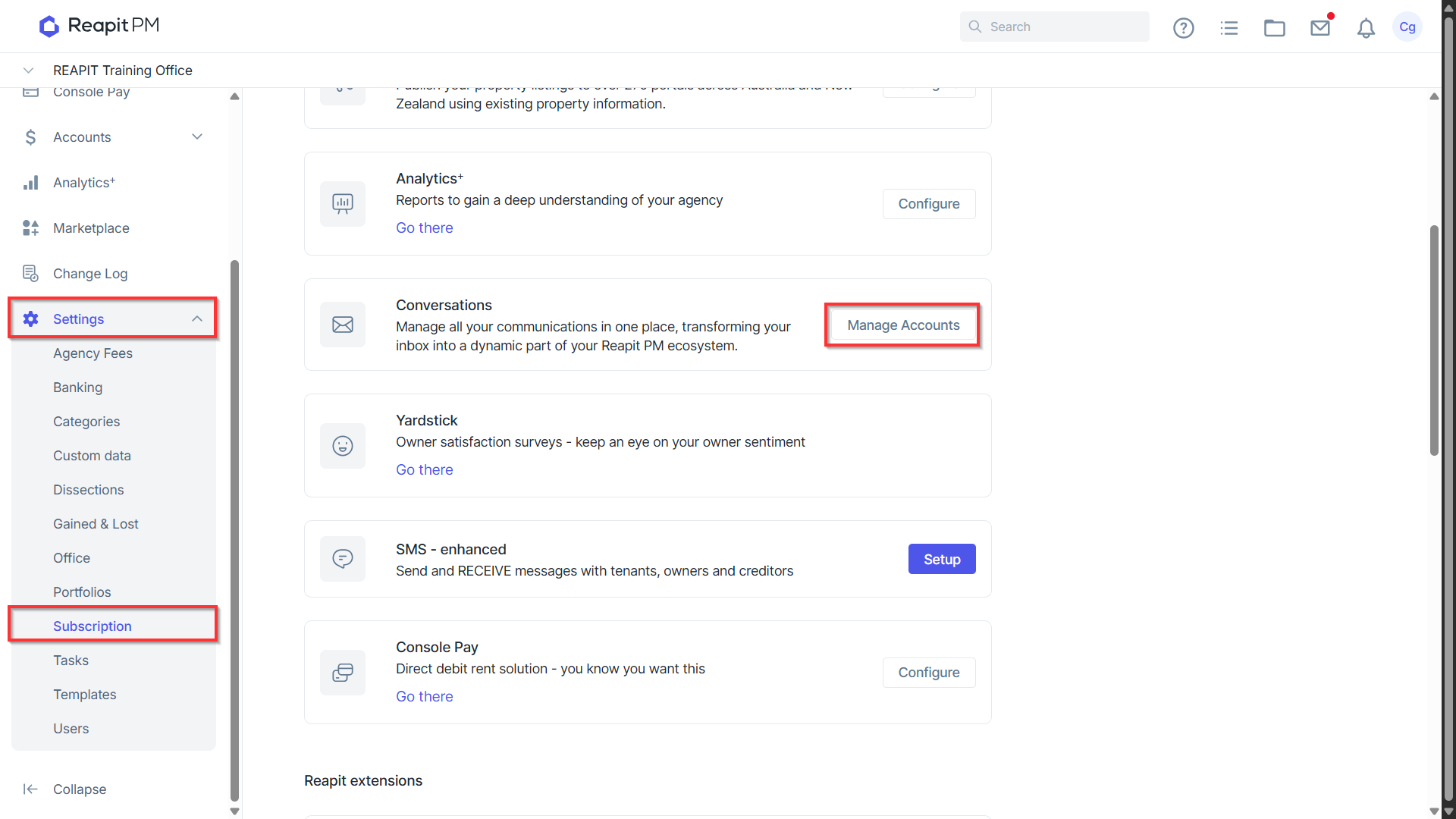
Task: Click in the Search input field
Action: click(1054, 27)
